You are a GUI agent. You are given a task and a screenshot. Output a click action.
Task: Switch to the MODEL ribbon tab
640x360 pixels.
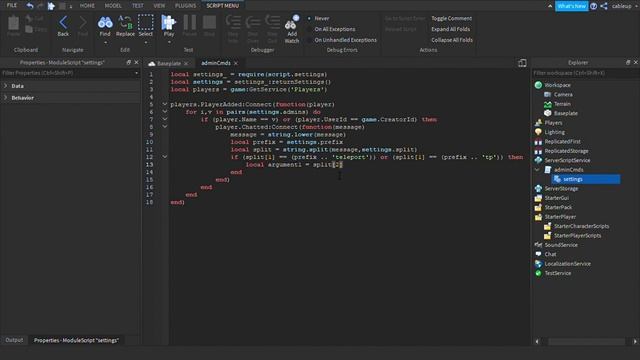113,6
